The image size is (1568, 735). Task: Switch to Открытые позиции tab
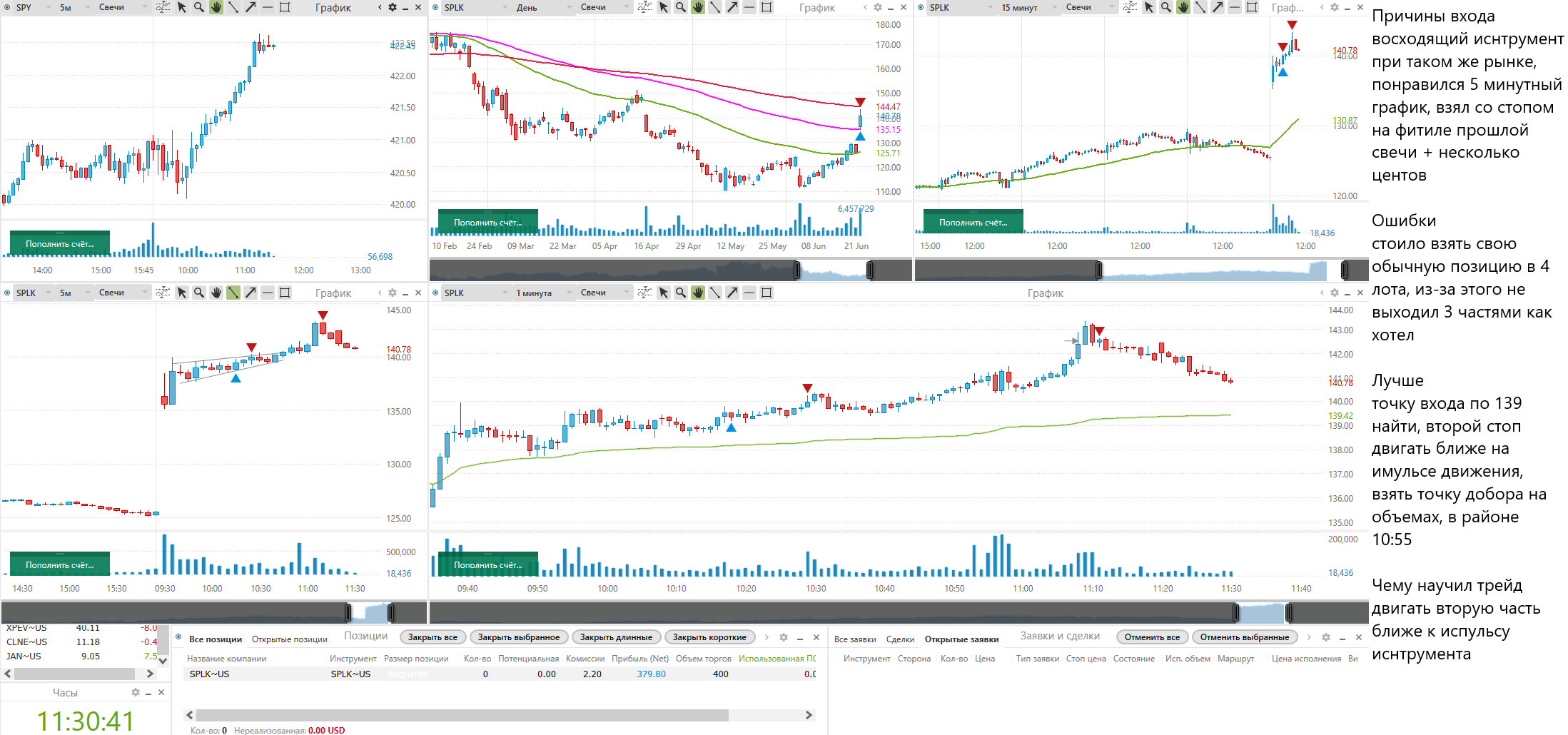tap(290, 639)
